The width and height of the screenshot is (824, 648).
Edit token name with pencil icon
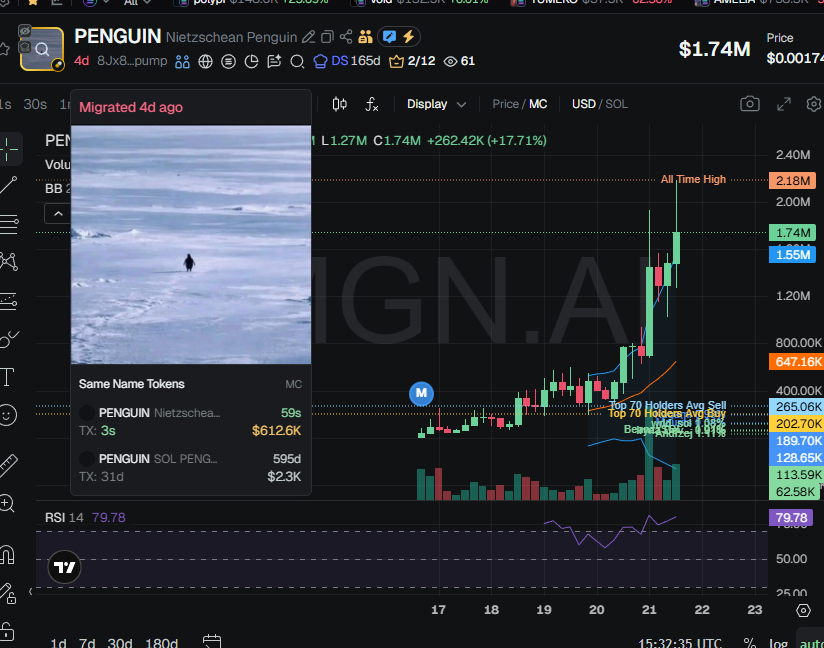point(308,37)
